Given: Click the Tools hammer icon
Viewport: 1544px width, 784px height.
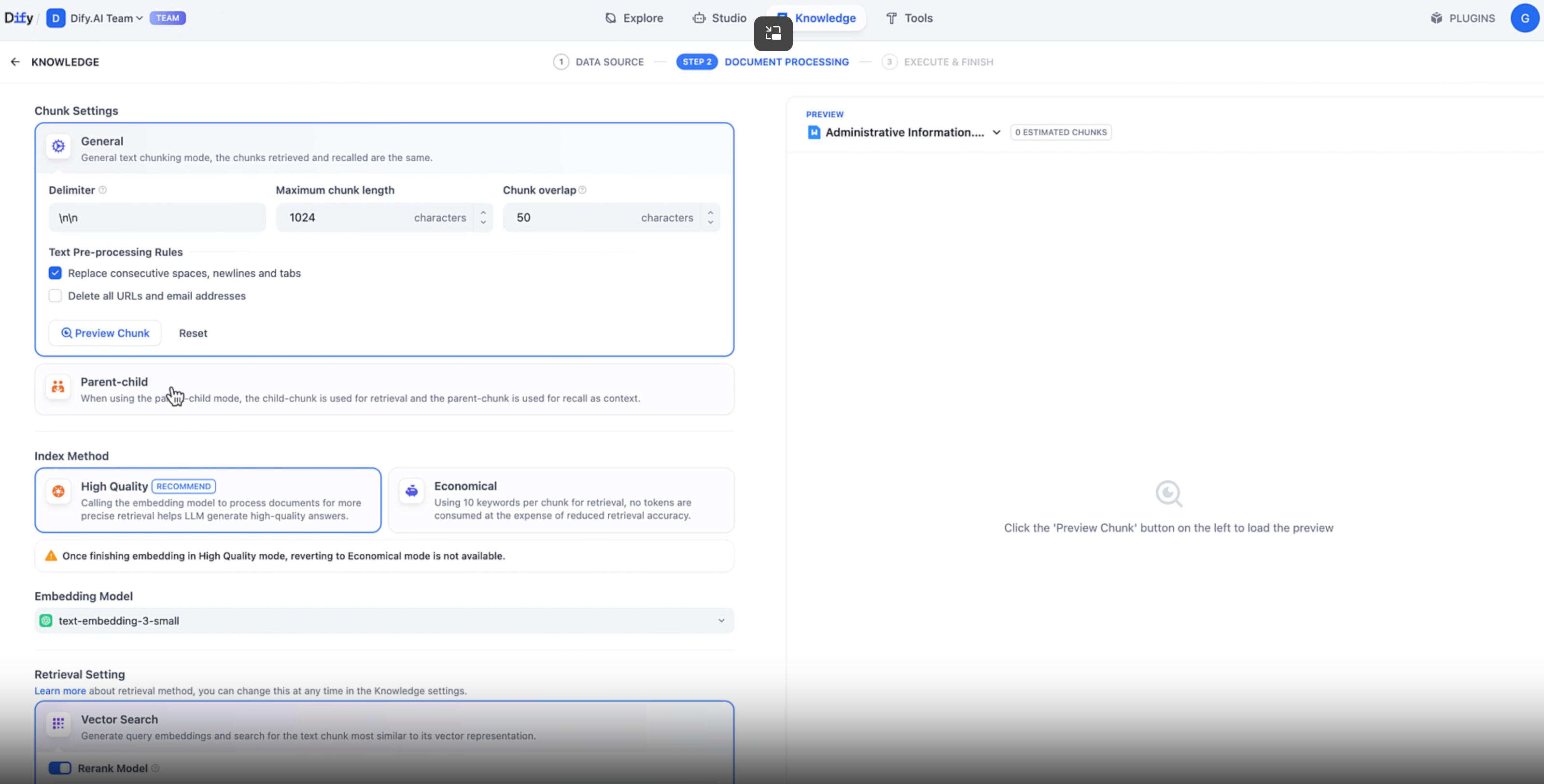Looking at the screenshot, I should click(x=891, y=18).
